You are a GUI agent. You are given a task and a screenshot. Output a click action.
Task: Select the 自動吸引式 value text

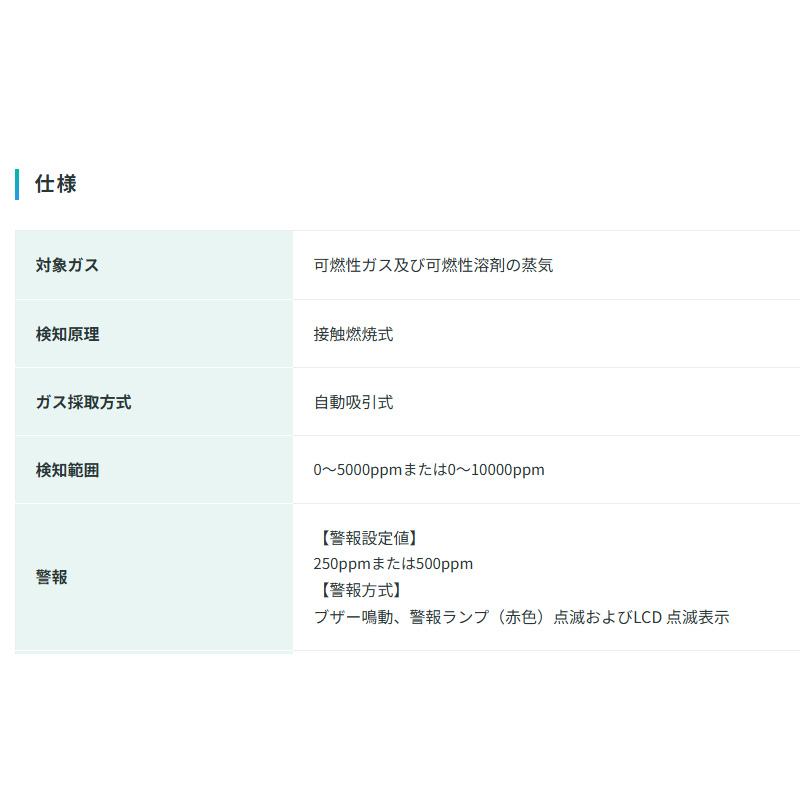click(353, 402)
